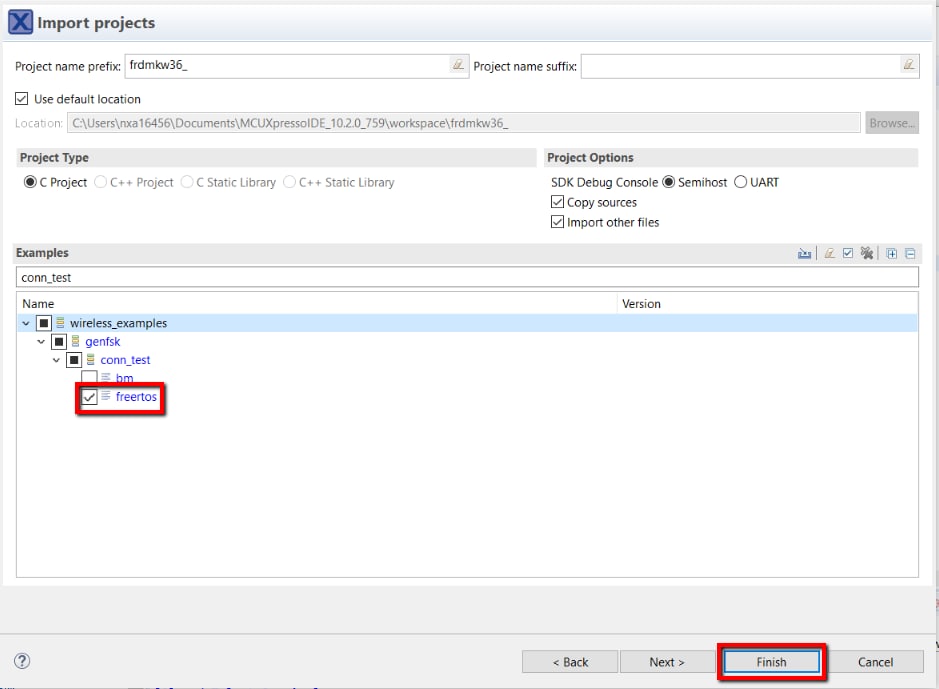The image size is (939, 689).
Task: Click the expand all icon in Examples toolbar
Action: 892,254
